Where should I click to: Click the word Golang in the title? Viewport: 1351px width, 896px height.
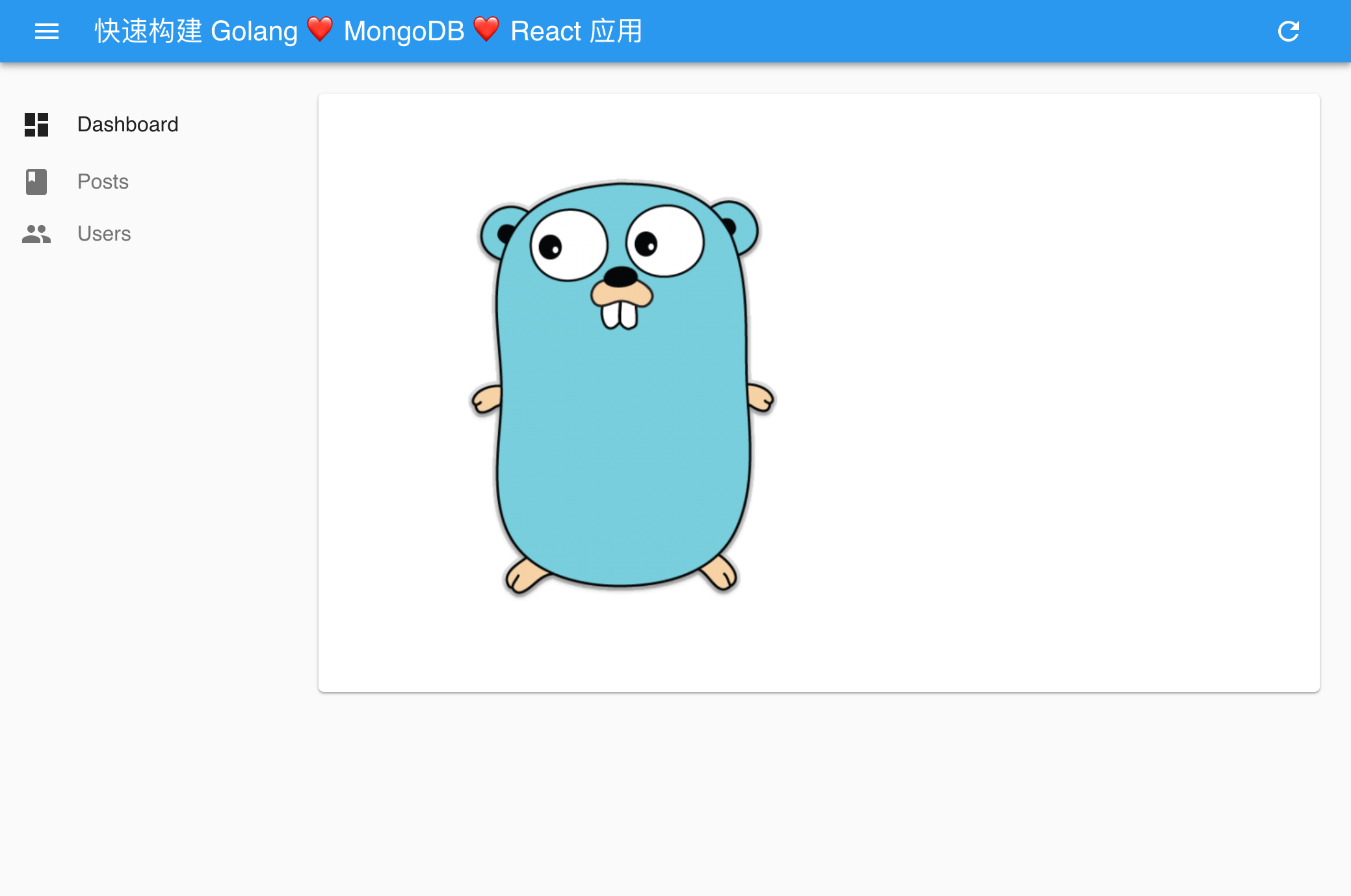[x=254, y=31]
